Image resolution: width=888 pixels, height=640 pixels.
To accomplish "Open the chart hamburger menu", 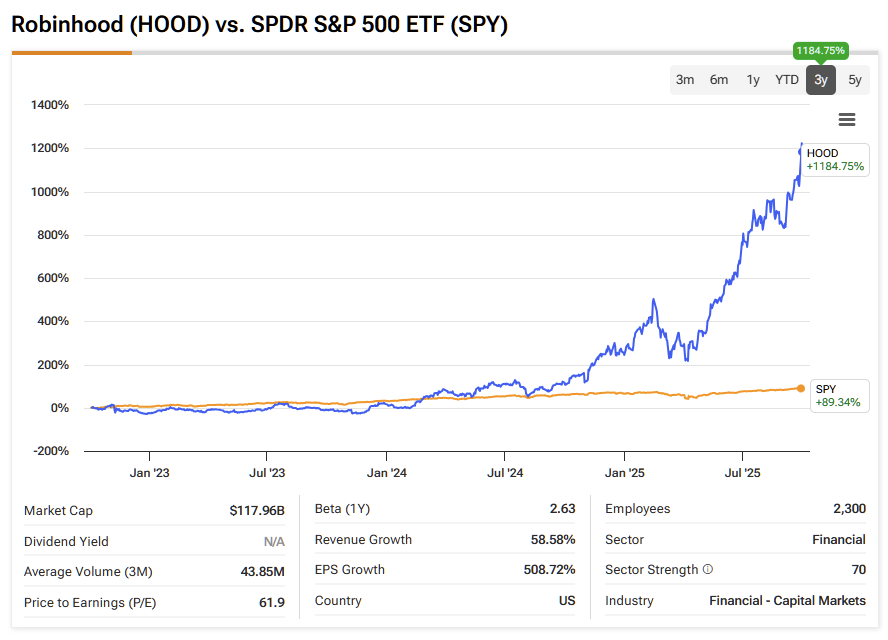I will (x=847, y=120).
